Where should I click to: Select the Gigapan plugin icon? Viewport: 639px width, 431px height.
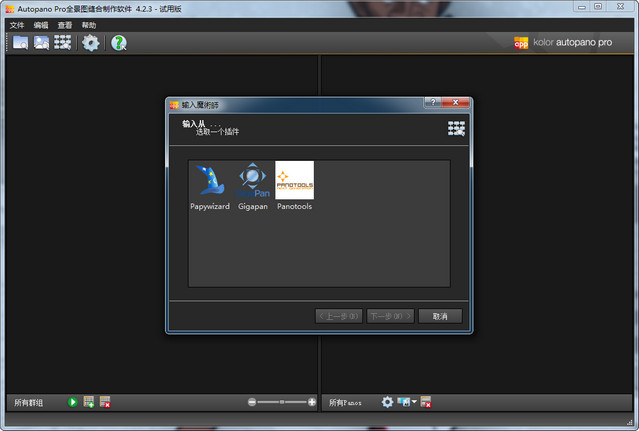(253, 180)
